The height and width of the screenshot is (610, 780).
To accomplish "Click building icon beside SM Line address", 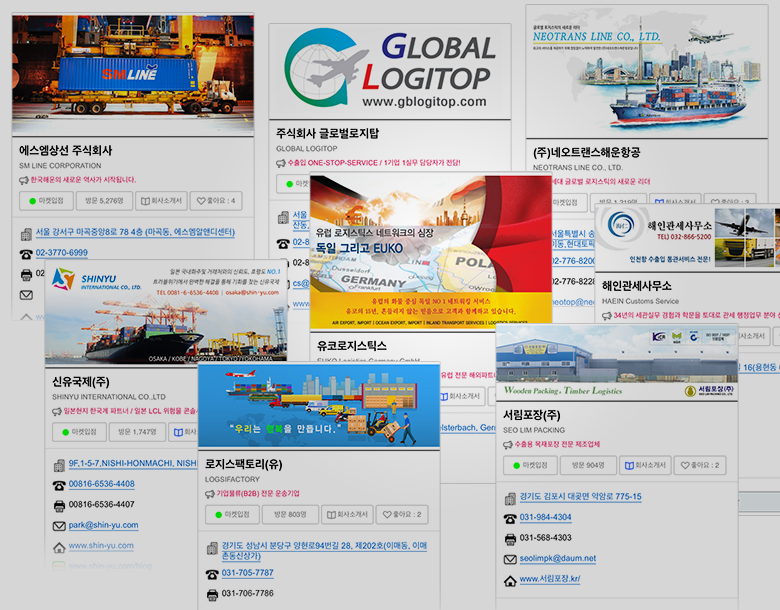I will [x=26, y=233].
